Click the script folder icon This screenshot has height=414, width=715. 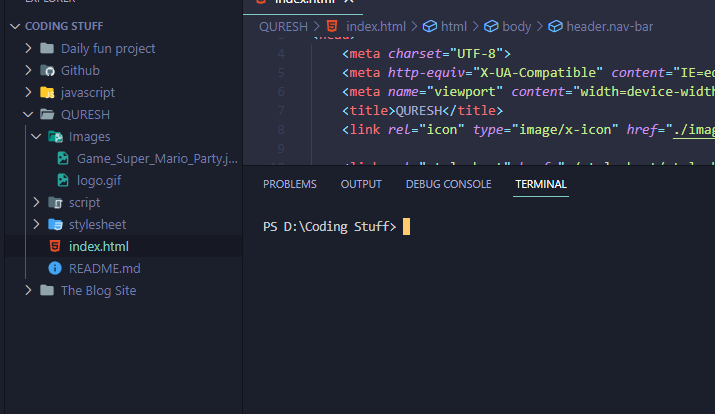click(55, 202)
